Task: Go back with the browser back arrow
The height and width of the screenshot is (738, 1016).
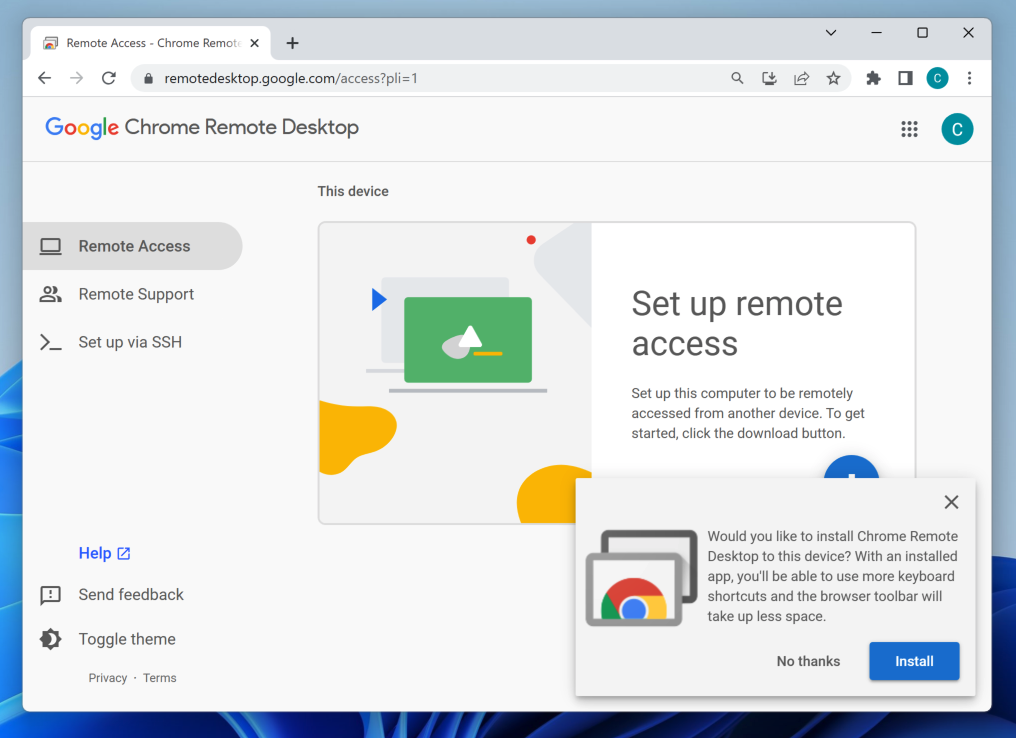Action: (44, 78)
